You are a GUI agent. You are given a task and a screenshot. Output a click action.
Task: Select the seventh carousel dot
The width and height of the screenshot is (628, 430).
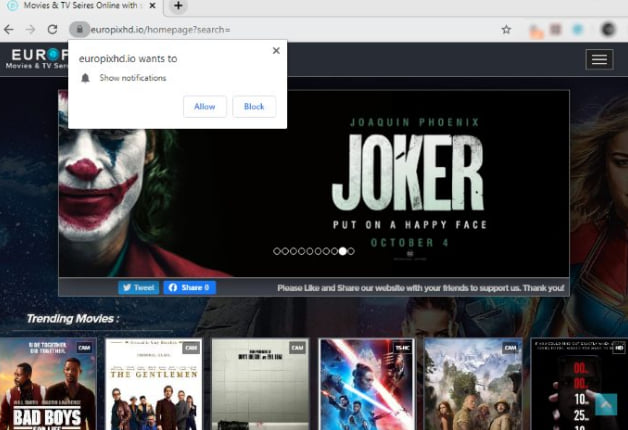pos(326,251)
